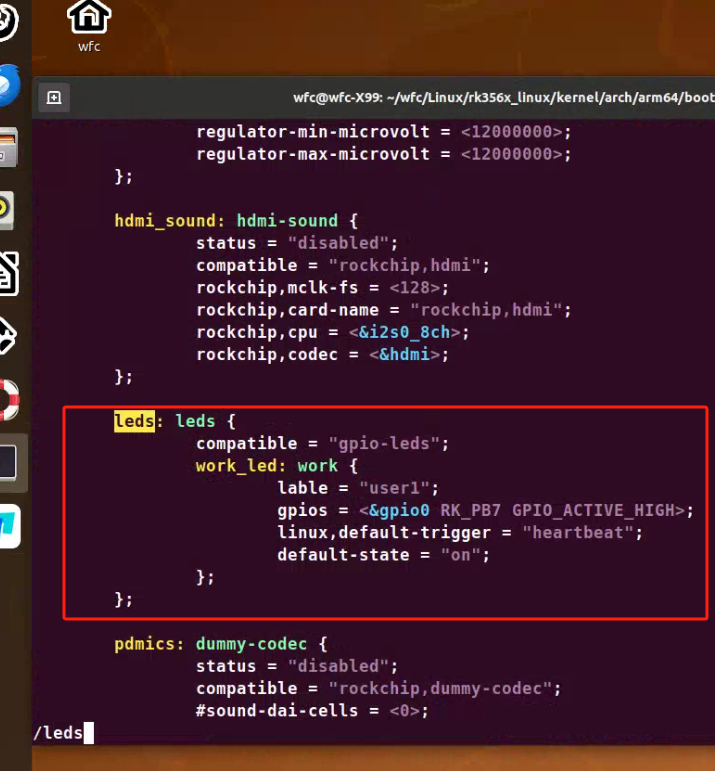
Task: Click the rockchip,card-name line
Action: [384, 310]
